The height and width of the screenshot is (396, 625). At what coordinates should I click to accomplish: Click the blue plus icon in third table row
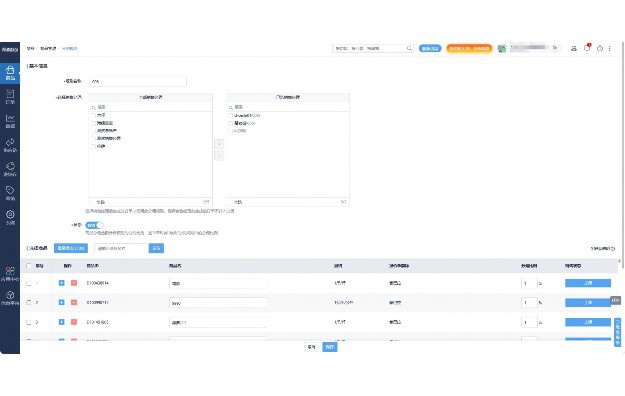tap(61, 322)
